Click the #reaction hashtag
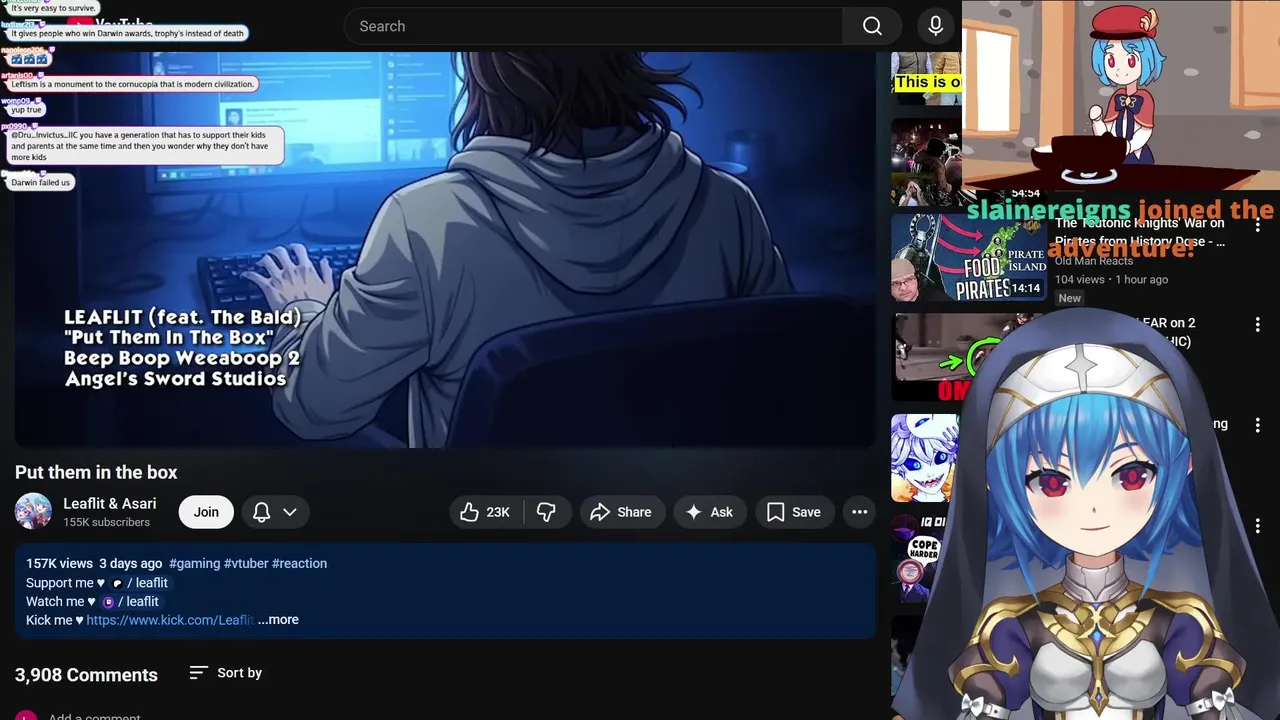Viewport: 1280px width, 720px height. 299,563
